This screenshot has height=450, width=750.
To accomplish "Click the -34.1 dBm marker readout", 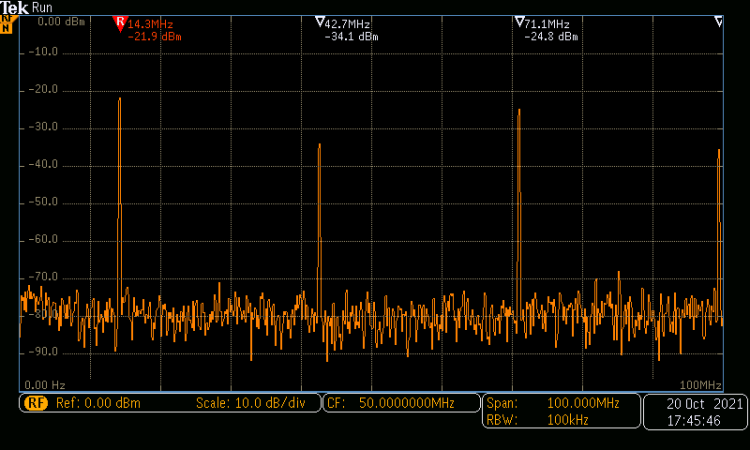I will (352, 37).
